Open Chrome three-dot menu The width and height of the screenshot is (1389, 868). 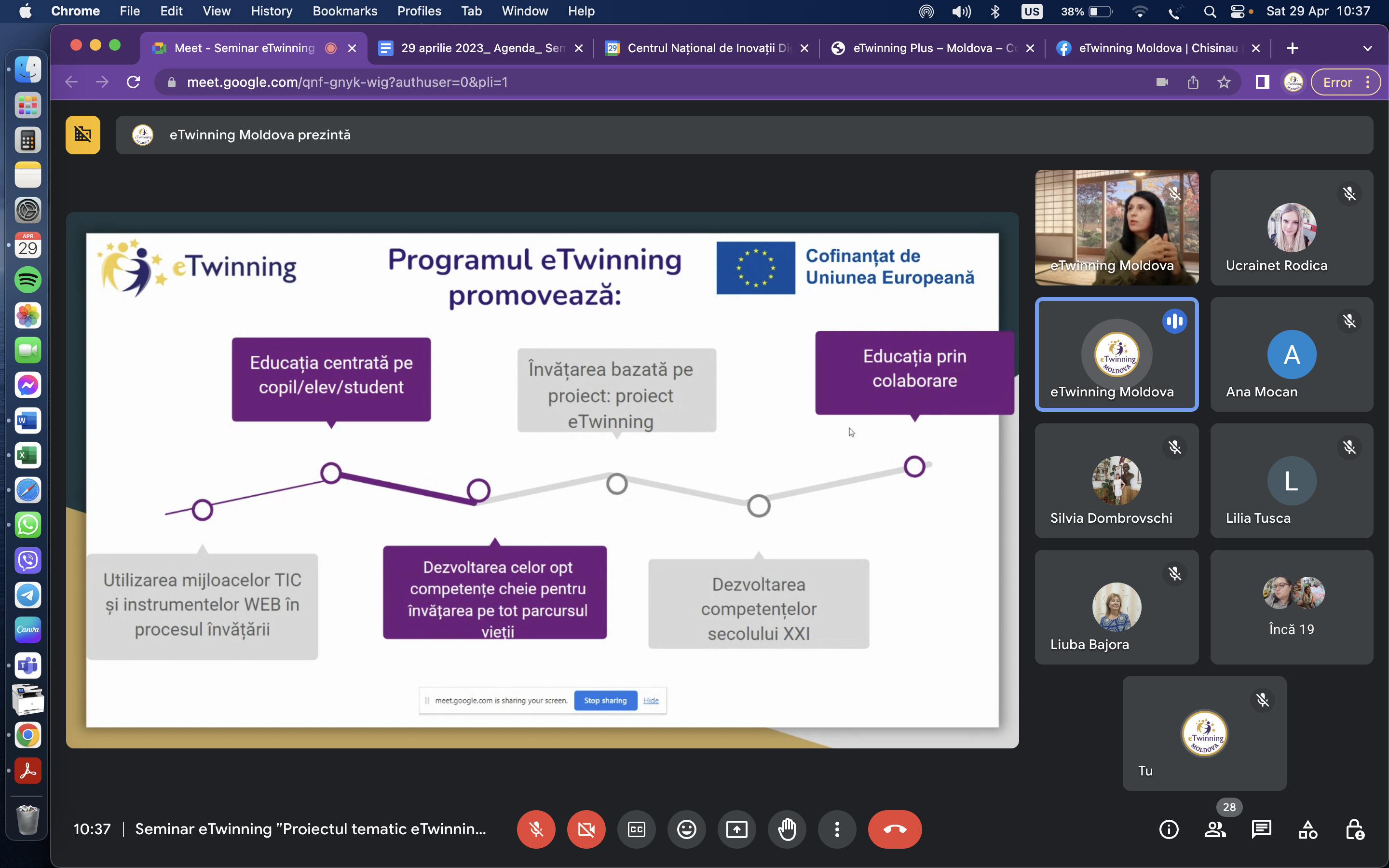pos(1368,82)
